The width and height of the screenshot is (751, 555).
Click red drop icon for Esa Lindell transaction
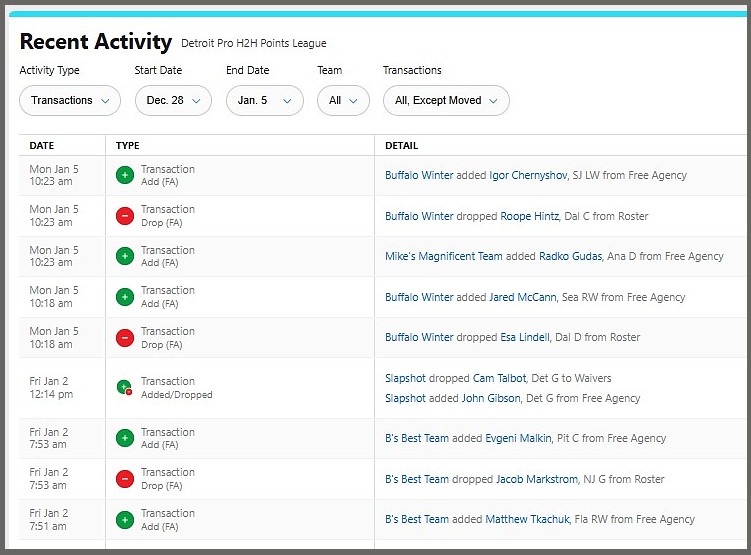(x=125, y=338)
